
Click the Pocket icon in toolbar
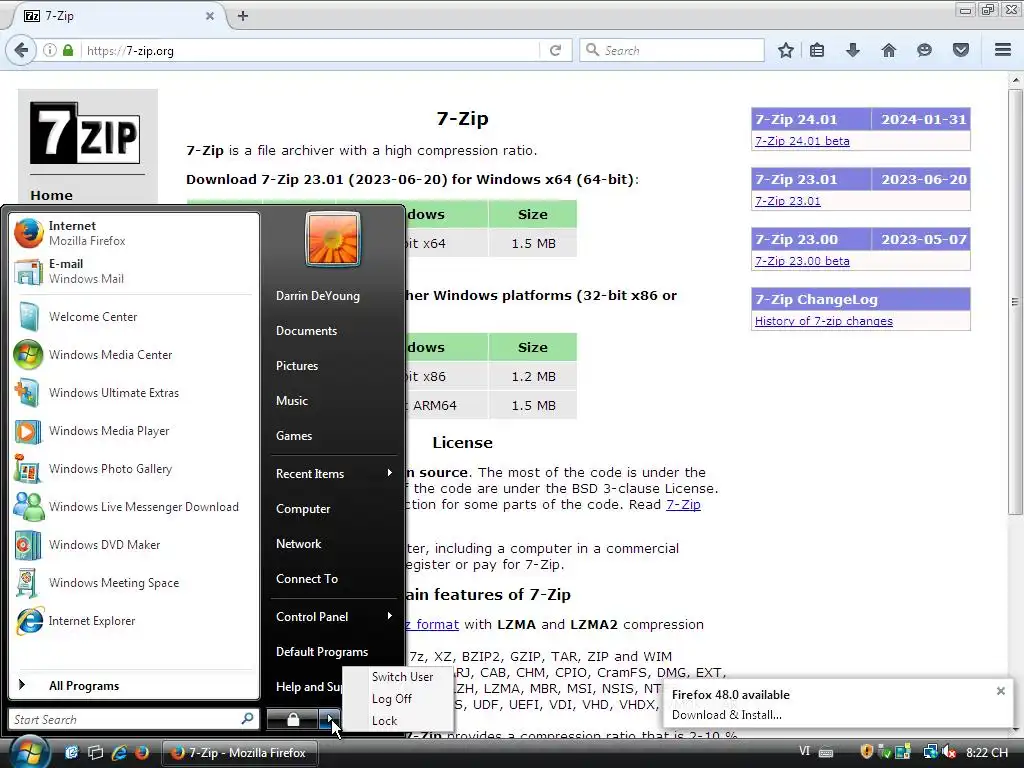tap(961, 50)
